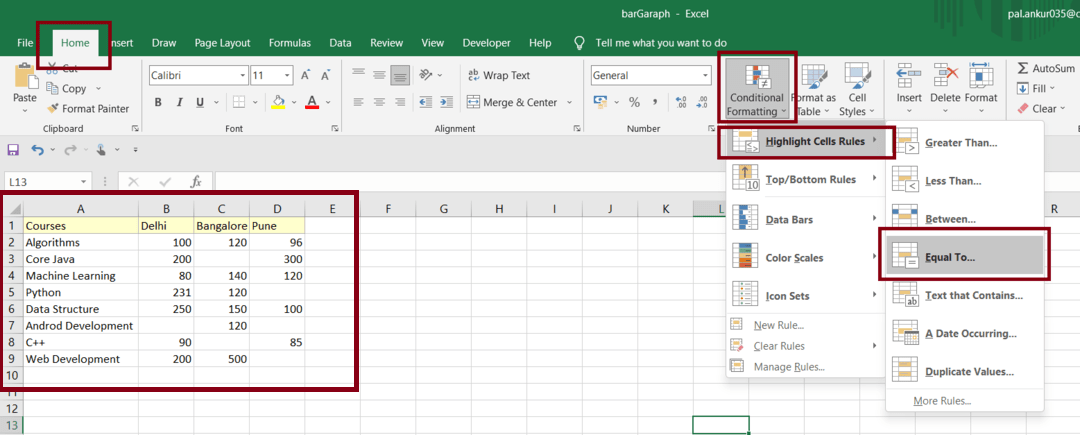Set Bottom Align vertical alignment
Screen dimensions: 1080x435
pyautogui.click(x=400, y=75)
